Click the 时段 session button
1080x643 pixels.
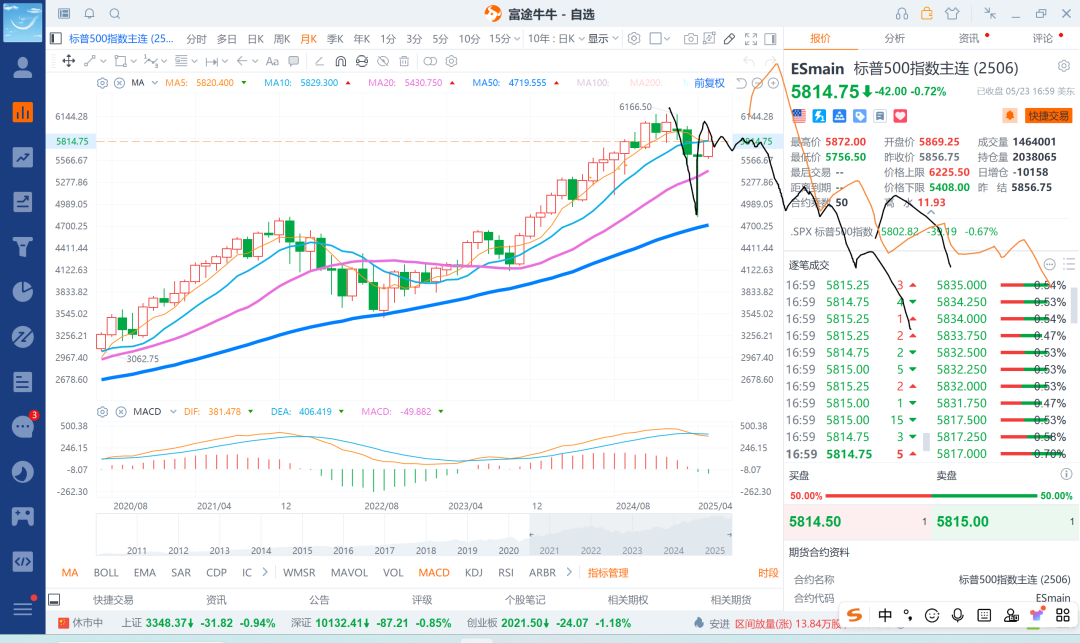[x=768, y=573]
